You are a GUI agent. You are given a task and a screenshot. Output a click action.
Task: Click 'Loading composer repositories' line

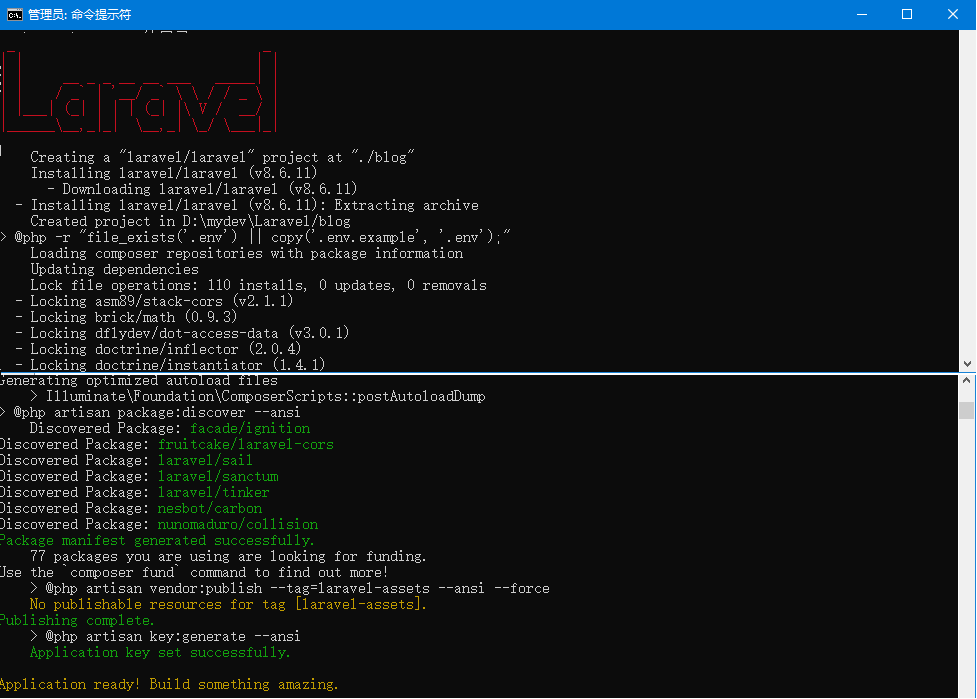247,253
